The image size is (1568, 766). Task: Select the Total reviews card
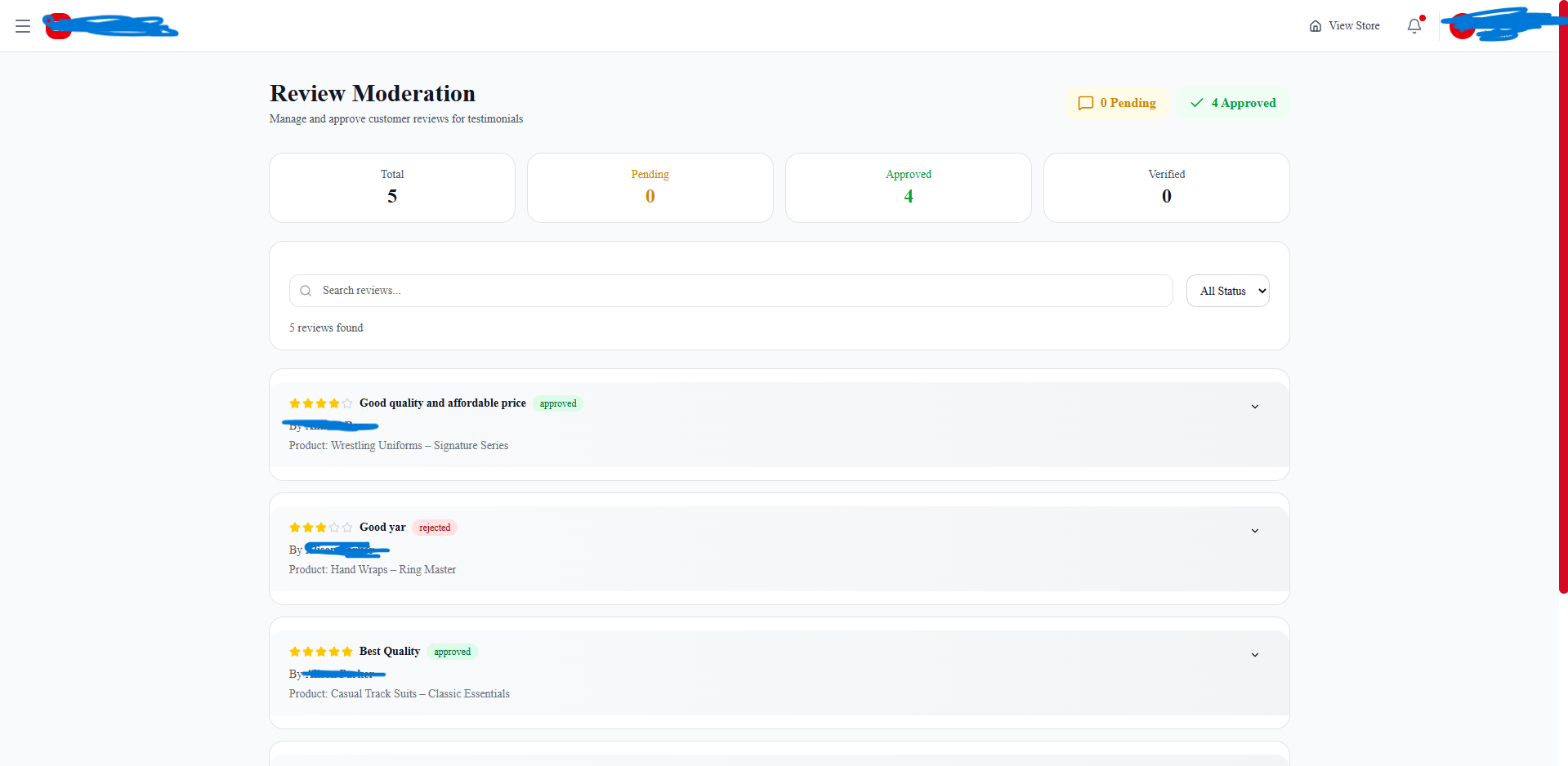(x=392, y=188)
